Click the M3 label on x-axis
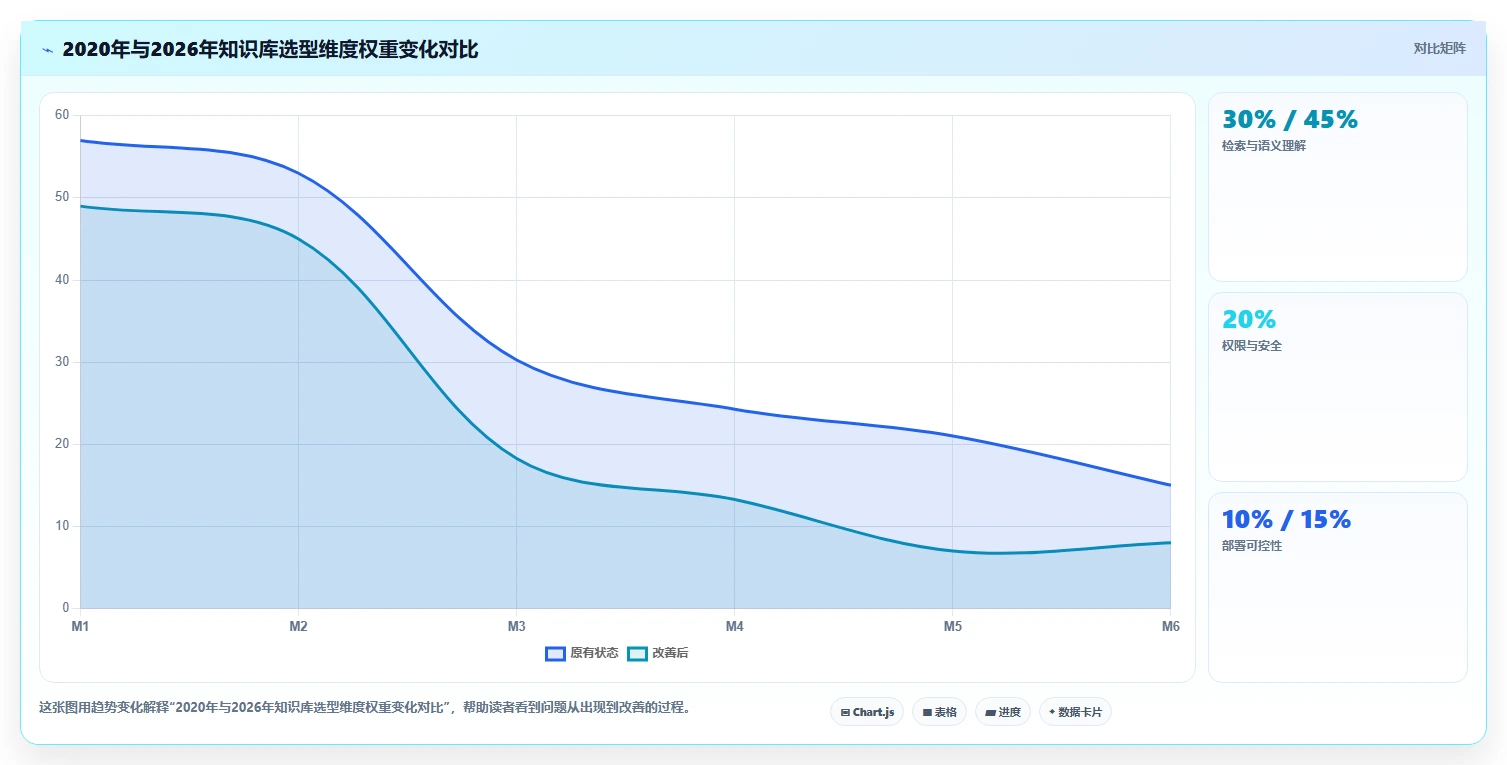The height and width of the screenshot is (765, 1507). click(x=516, y=626)
